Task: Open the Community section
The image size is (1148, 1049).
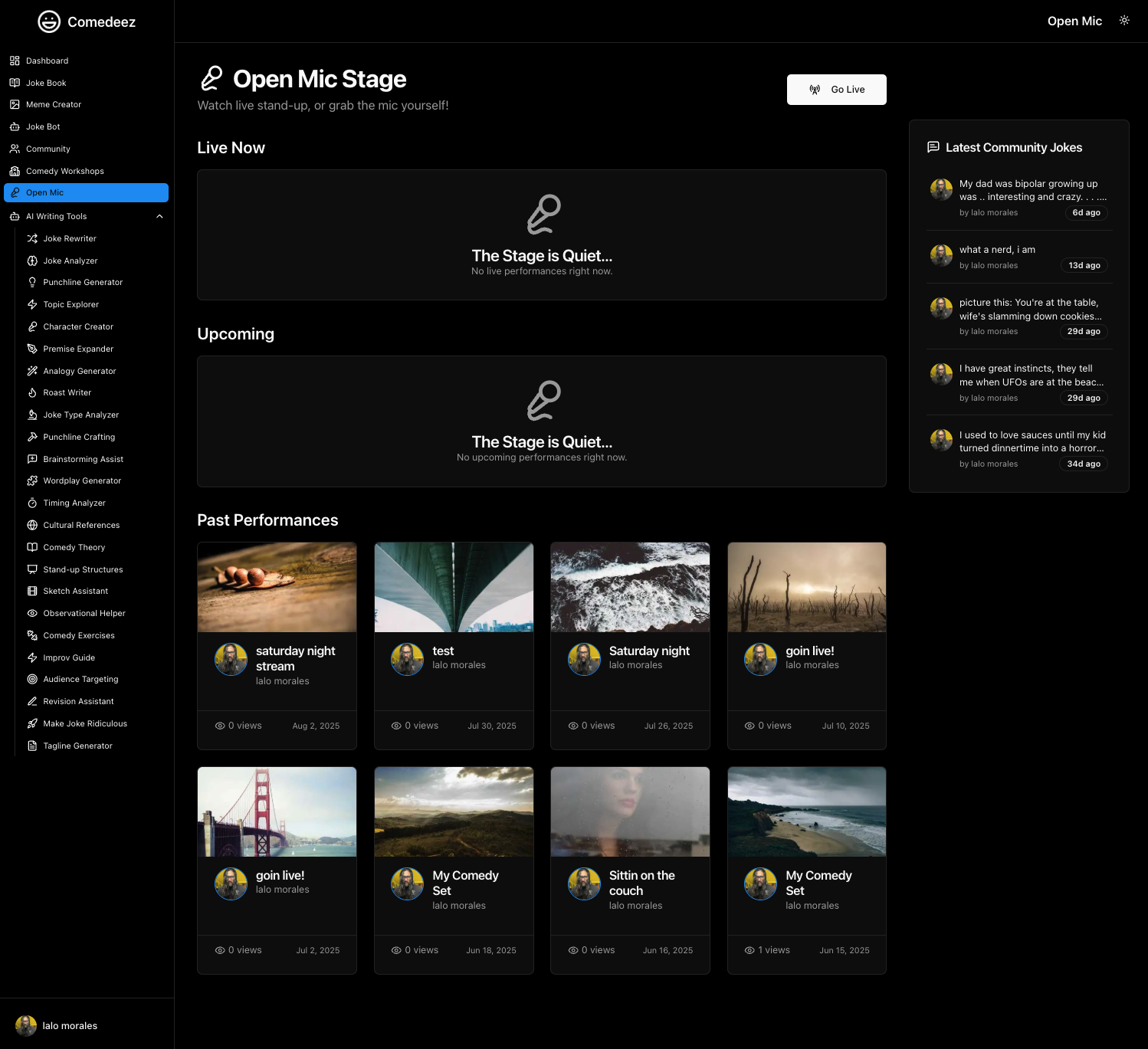Action: pos(48,149)
